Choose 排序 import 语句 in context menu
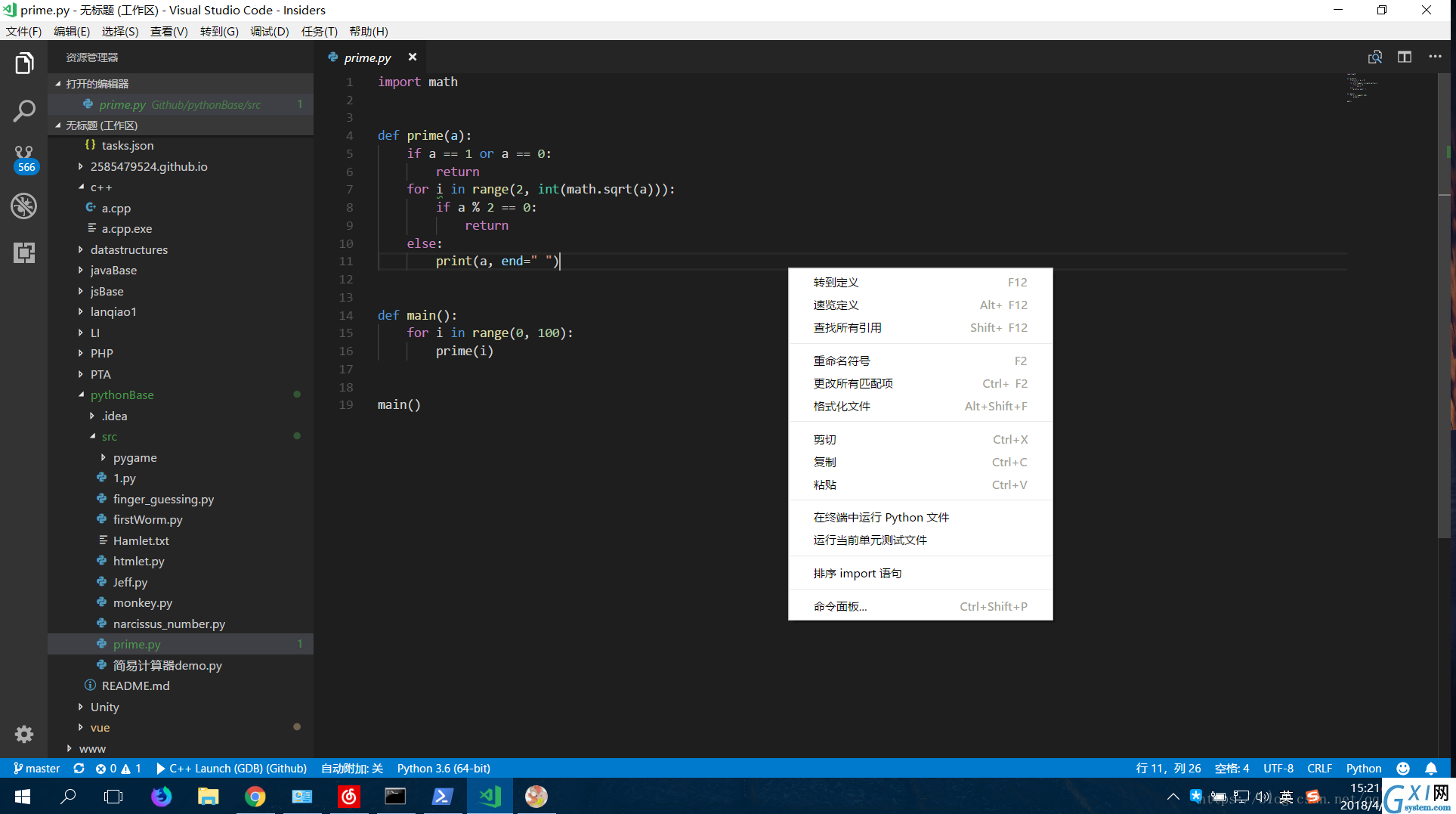 (920, 573)
